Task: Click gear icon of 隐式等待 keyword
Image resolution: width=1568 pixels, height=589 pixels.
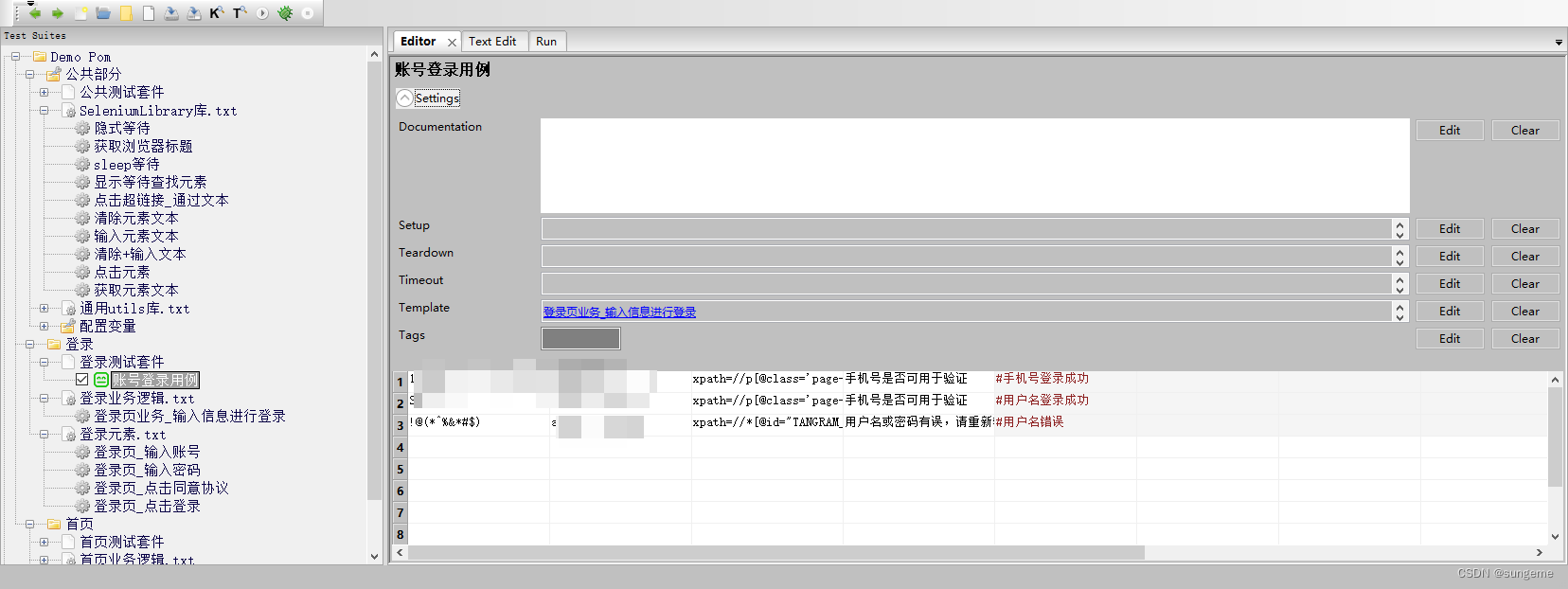Action: [x=83, y=128]
